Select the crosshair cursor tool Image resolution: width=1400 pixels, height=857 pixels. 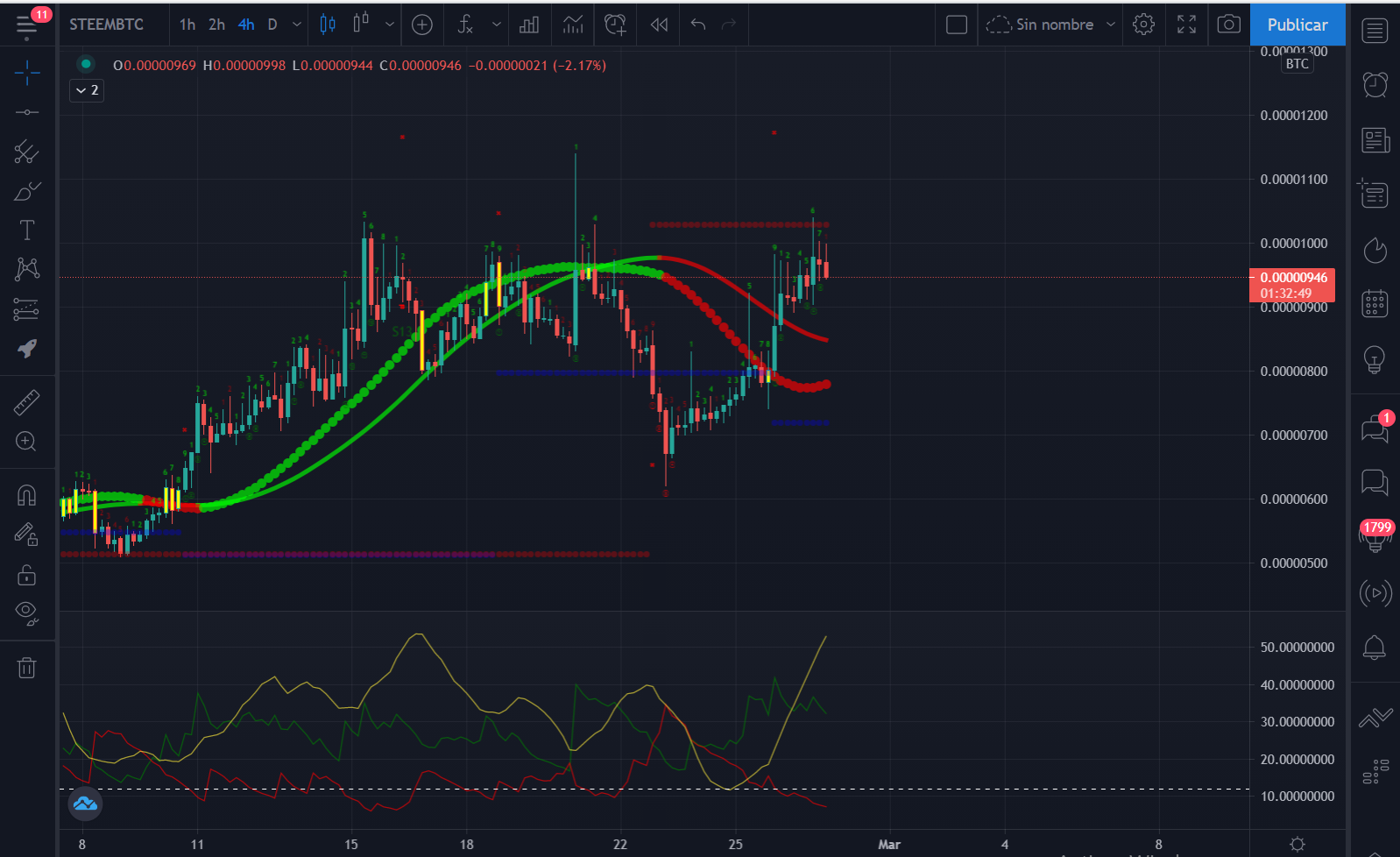(27, 72)
